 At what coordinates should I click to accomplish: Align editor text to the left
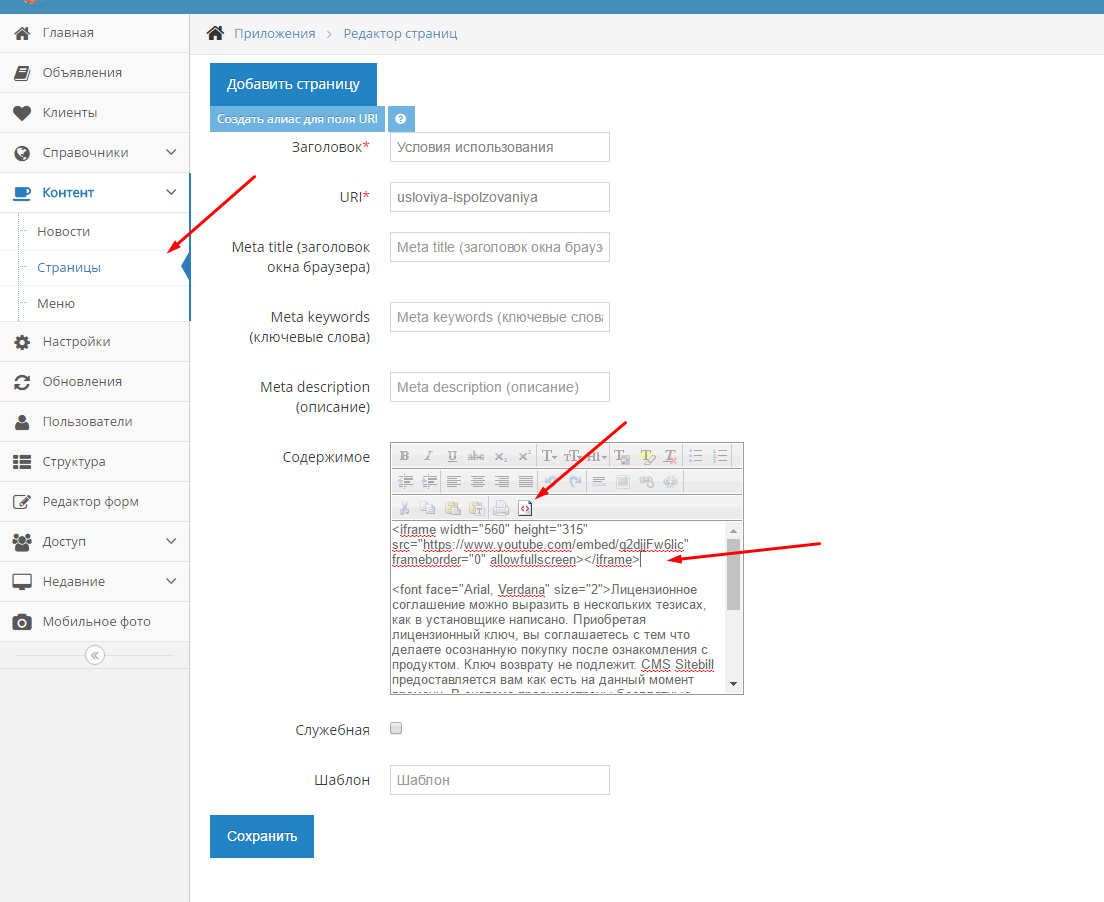coord(454,482)
